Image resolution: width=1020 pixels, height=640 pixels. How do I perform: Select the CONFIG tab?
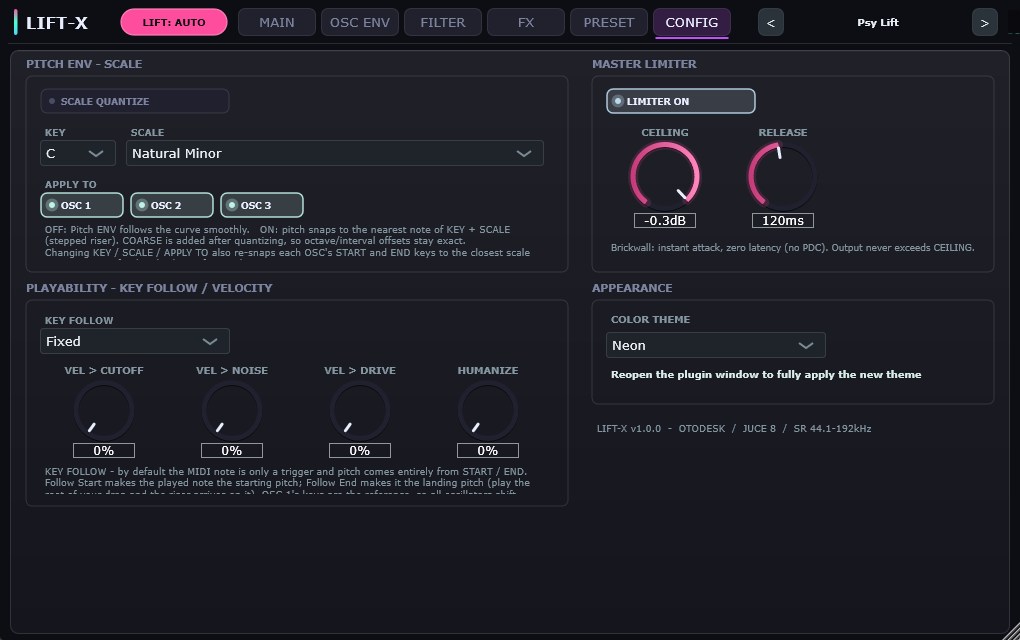pyautogui.click(x=691, y=23)
